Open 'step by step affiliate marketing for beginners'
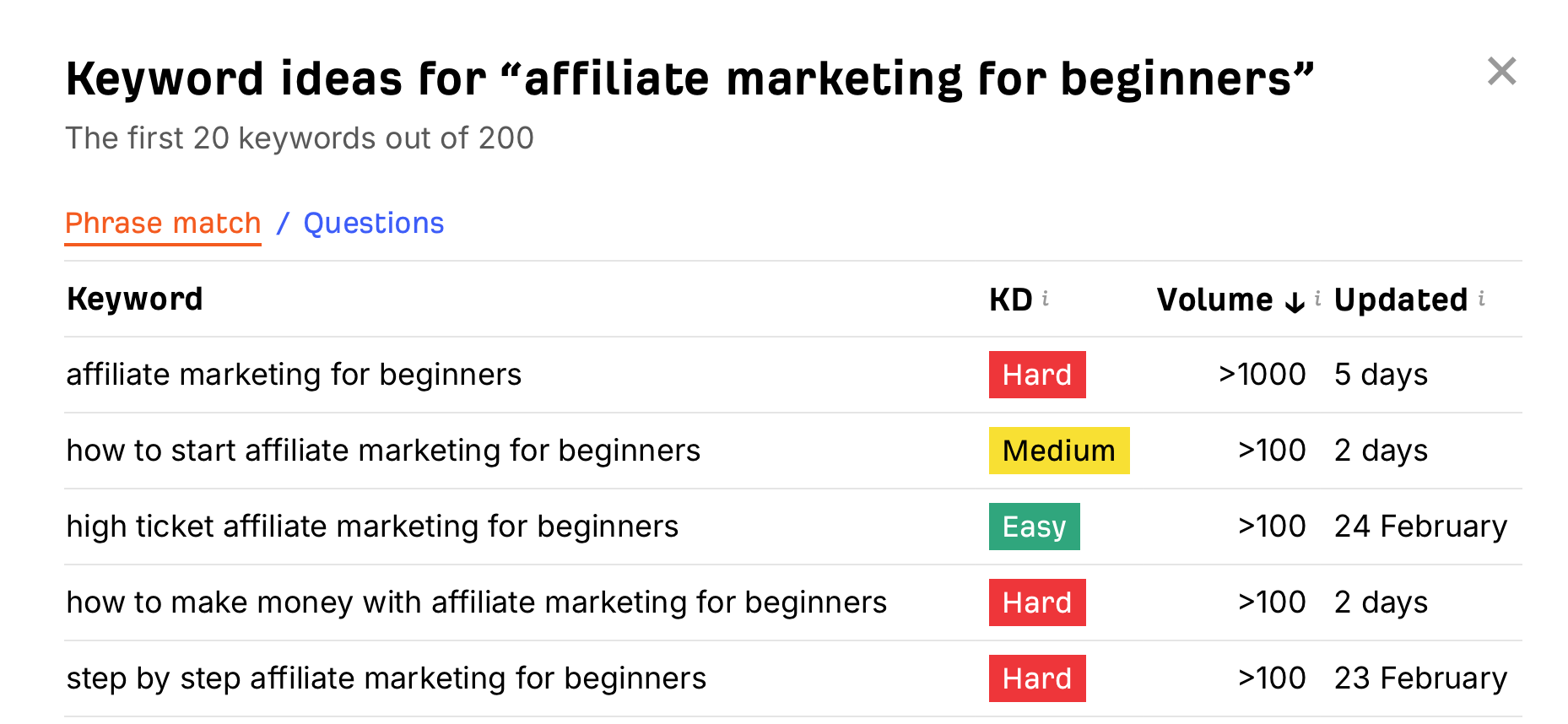 pos(387,678)
